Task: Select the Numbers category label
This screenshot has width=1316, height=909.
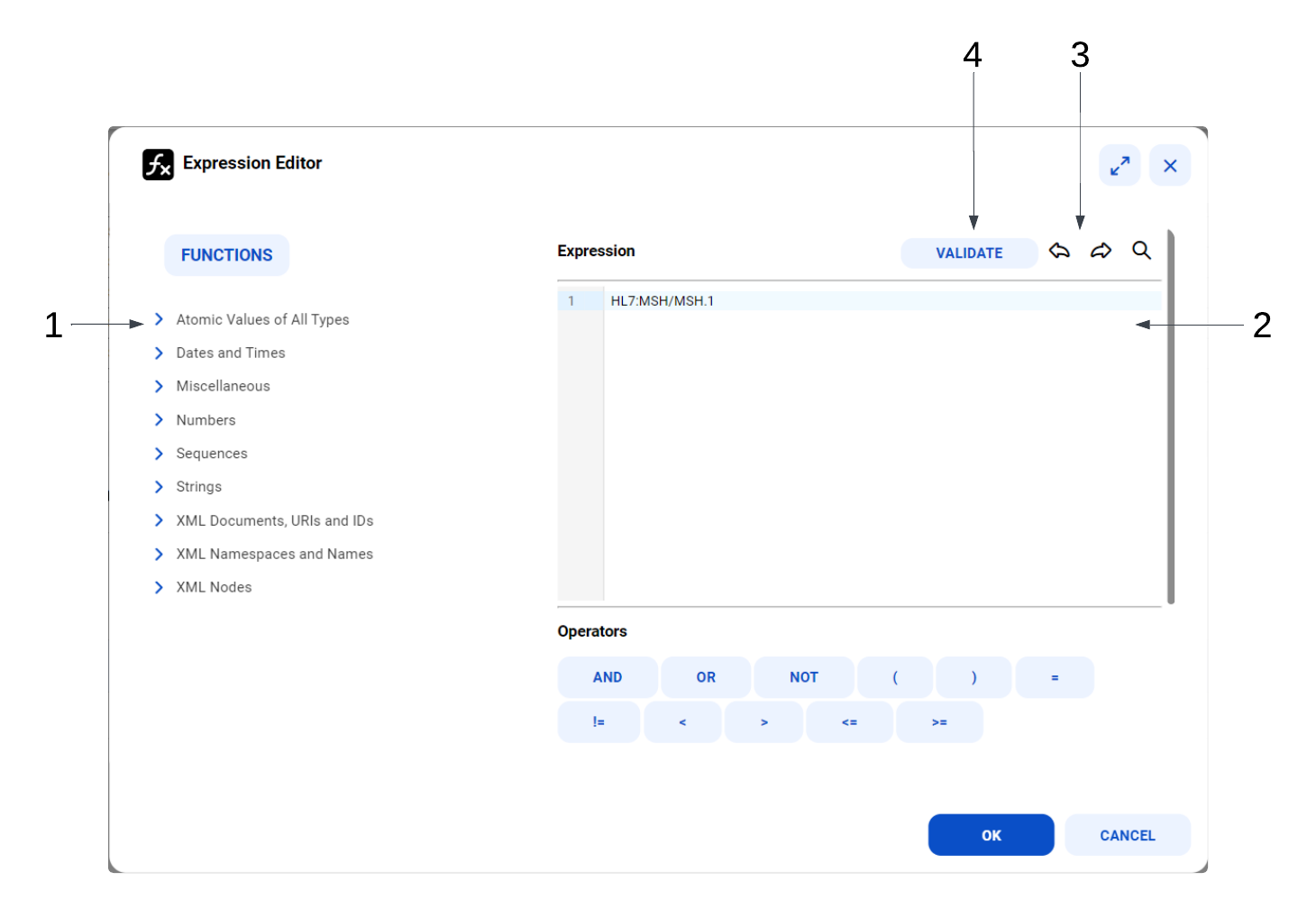Action: point(206,419)
